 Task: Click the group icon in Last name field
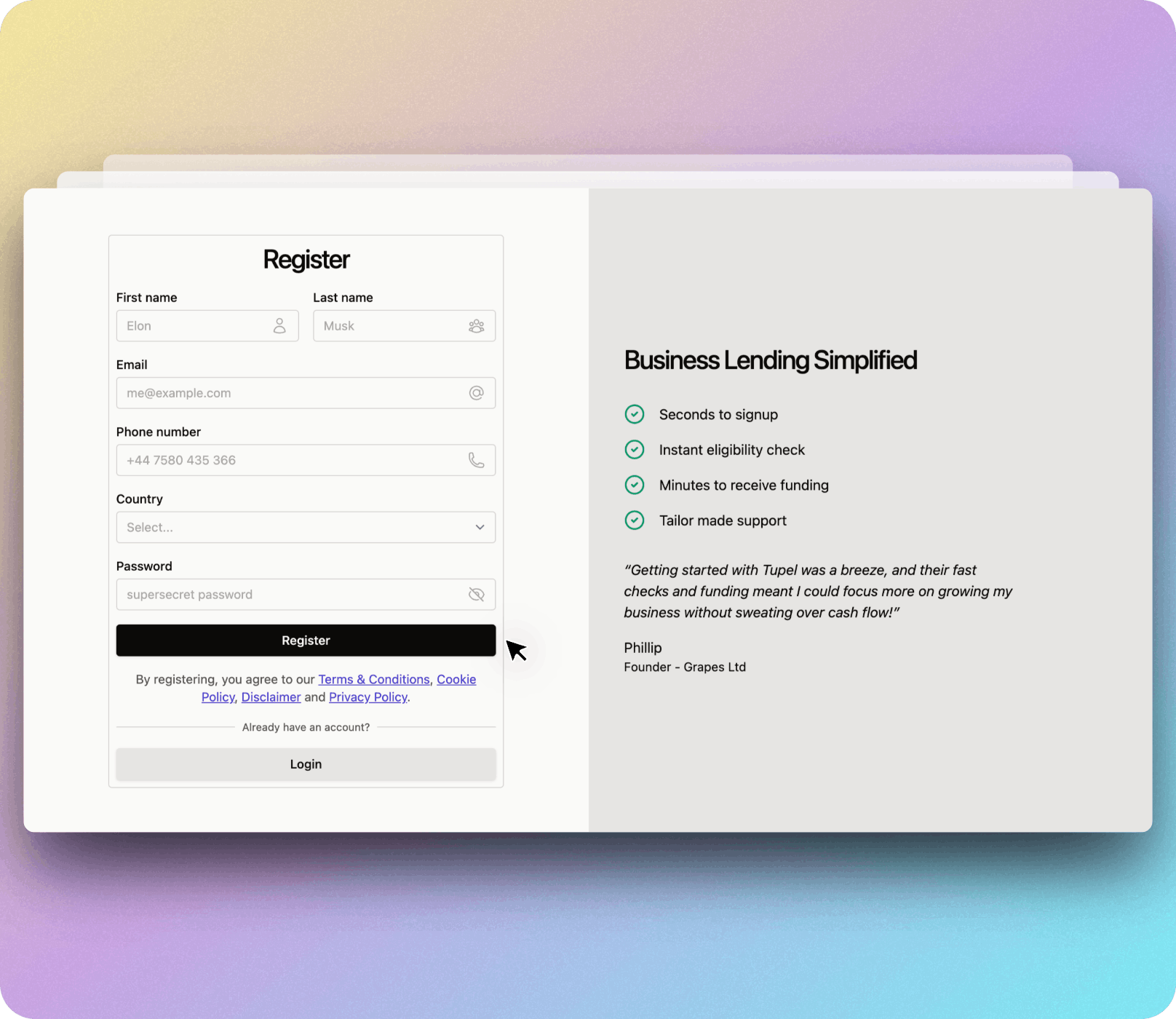click(476, 326)
